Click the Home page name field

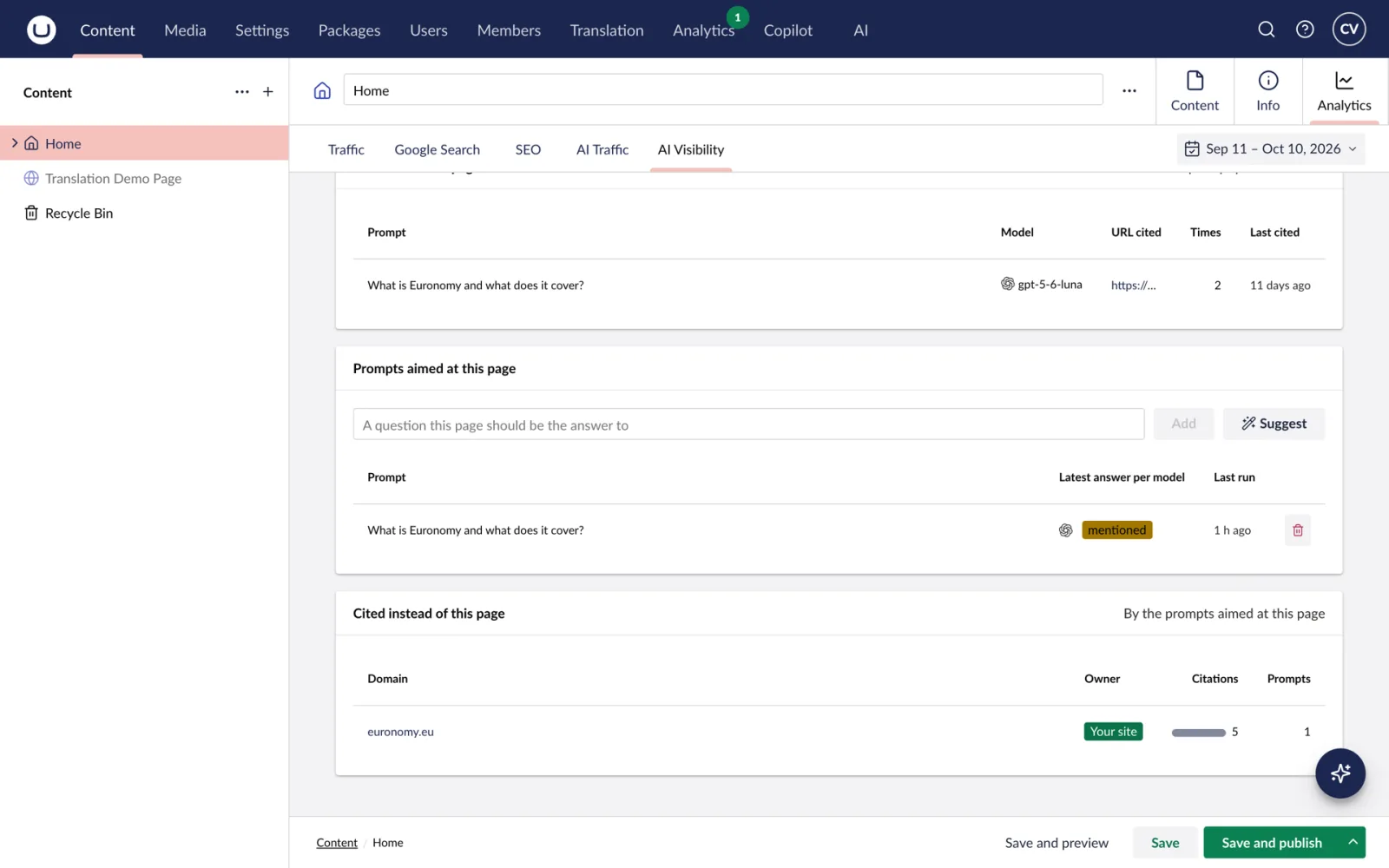(x=723, y=90)
